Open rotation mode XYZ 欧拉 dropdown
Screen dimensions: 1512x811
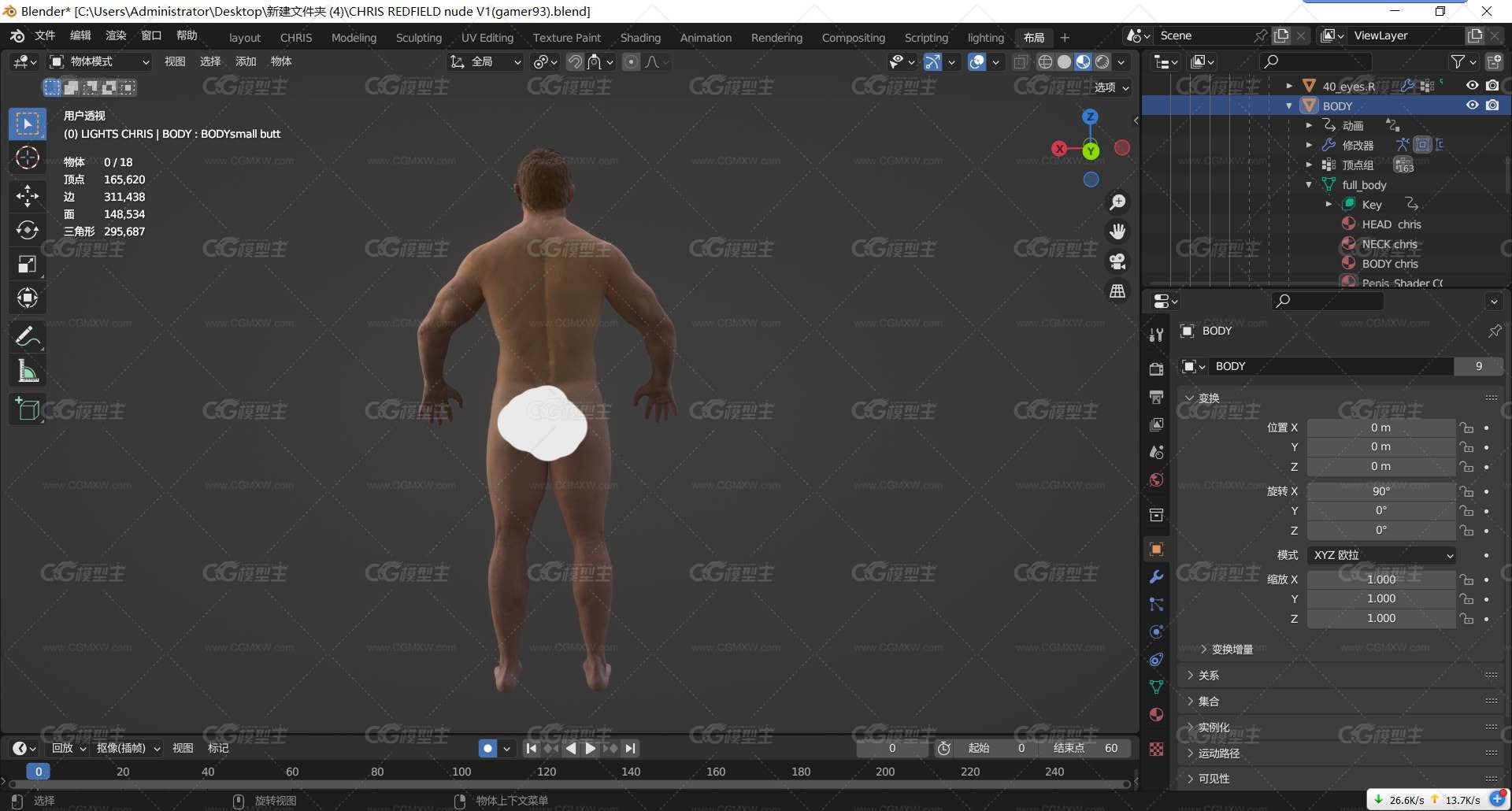(x=1381, y=555)
